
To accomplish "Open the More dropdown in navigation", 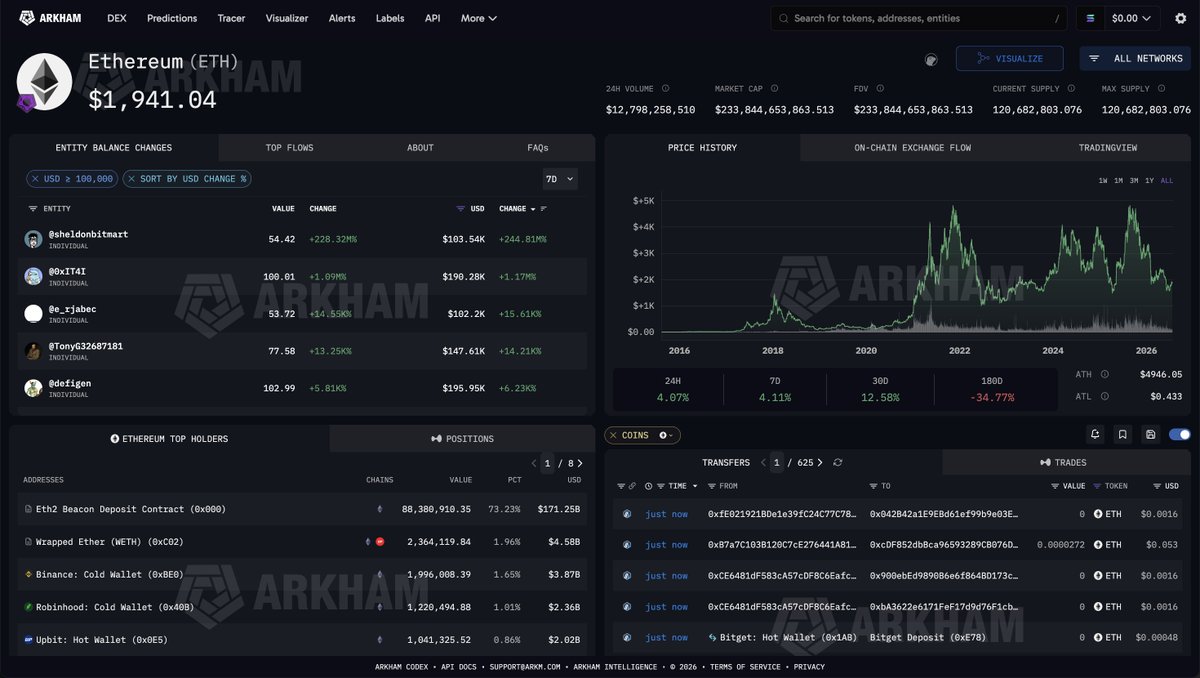I will (x=479, y=18).
